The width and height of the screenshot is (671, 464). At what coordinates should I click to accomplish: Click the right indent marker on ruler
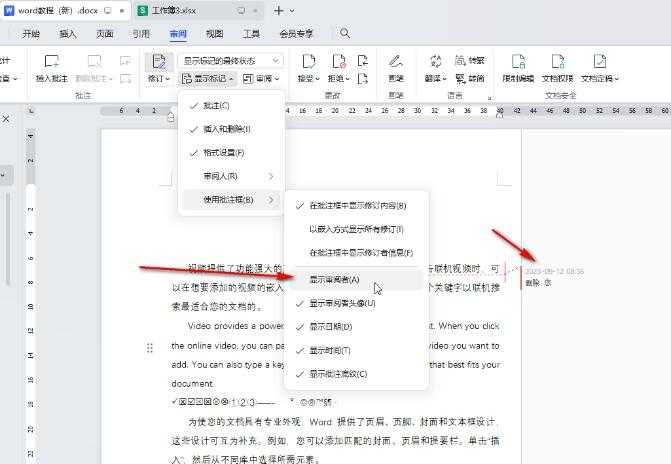[x=499, y=113]
